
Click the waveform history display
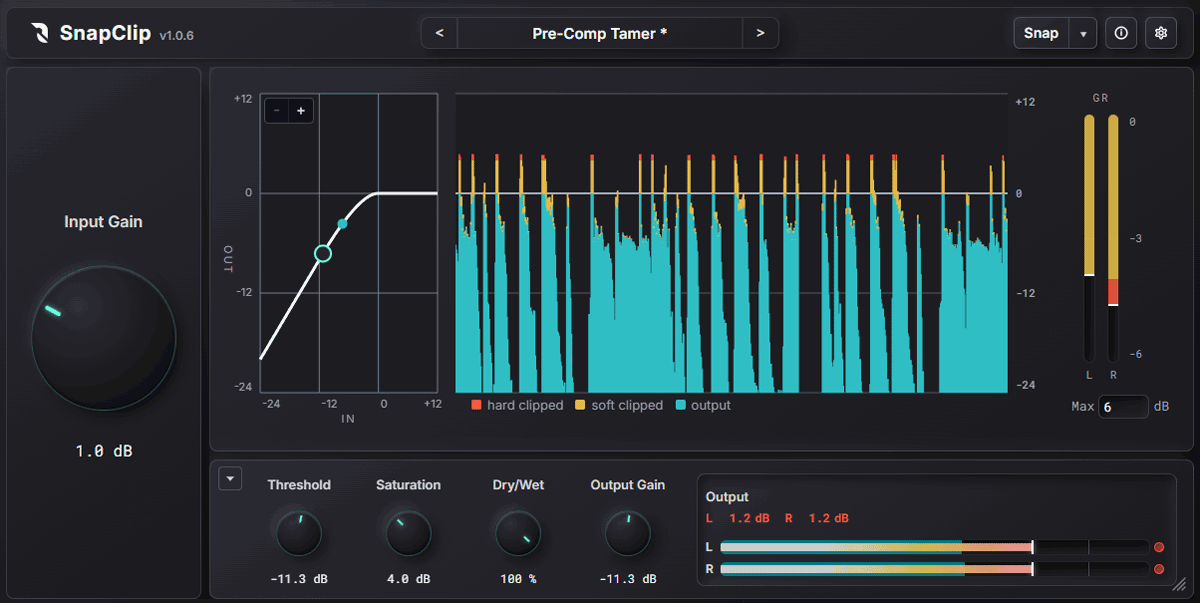click(731, 243)
